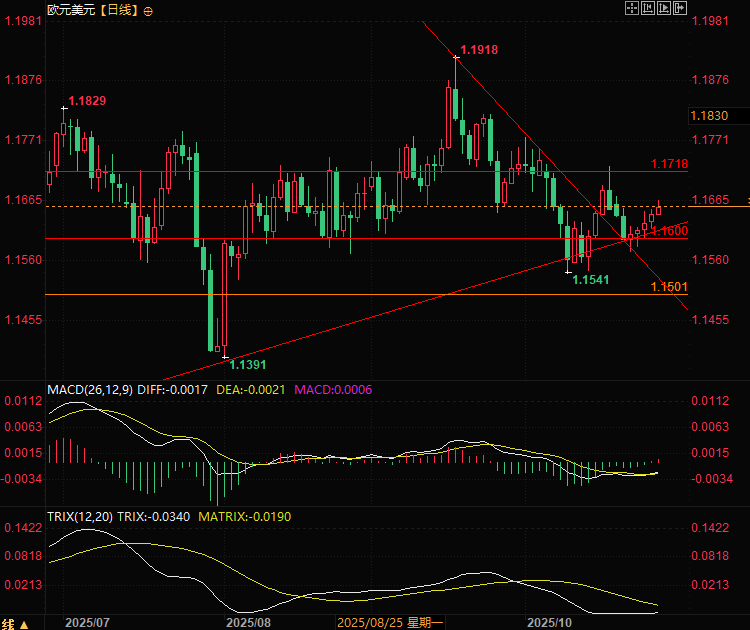Select the orange 1.1501 level label

pos(669,287)
